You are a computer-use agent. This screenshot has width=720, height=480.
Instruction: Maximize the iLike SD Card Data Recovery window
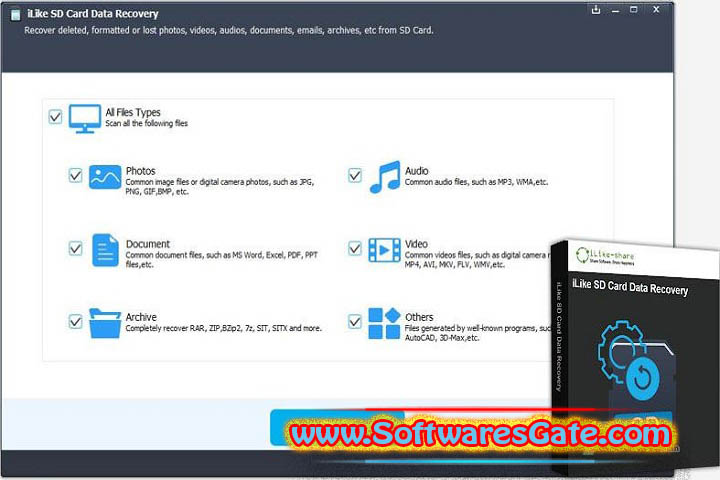click(634, 10)
